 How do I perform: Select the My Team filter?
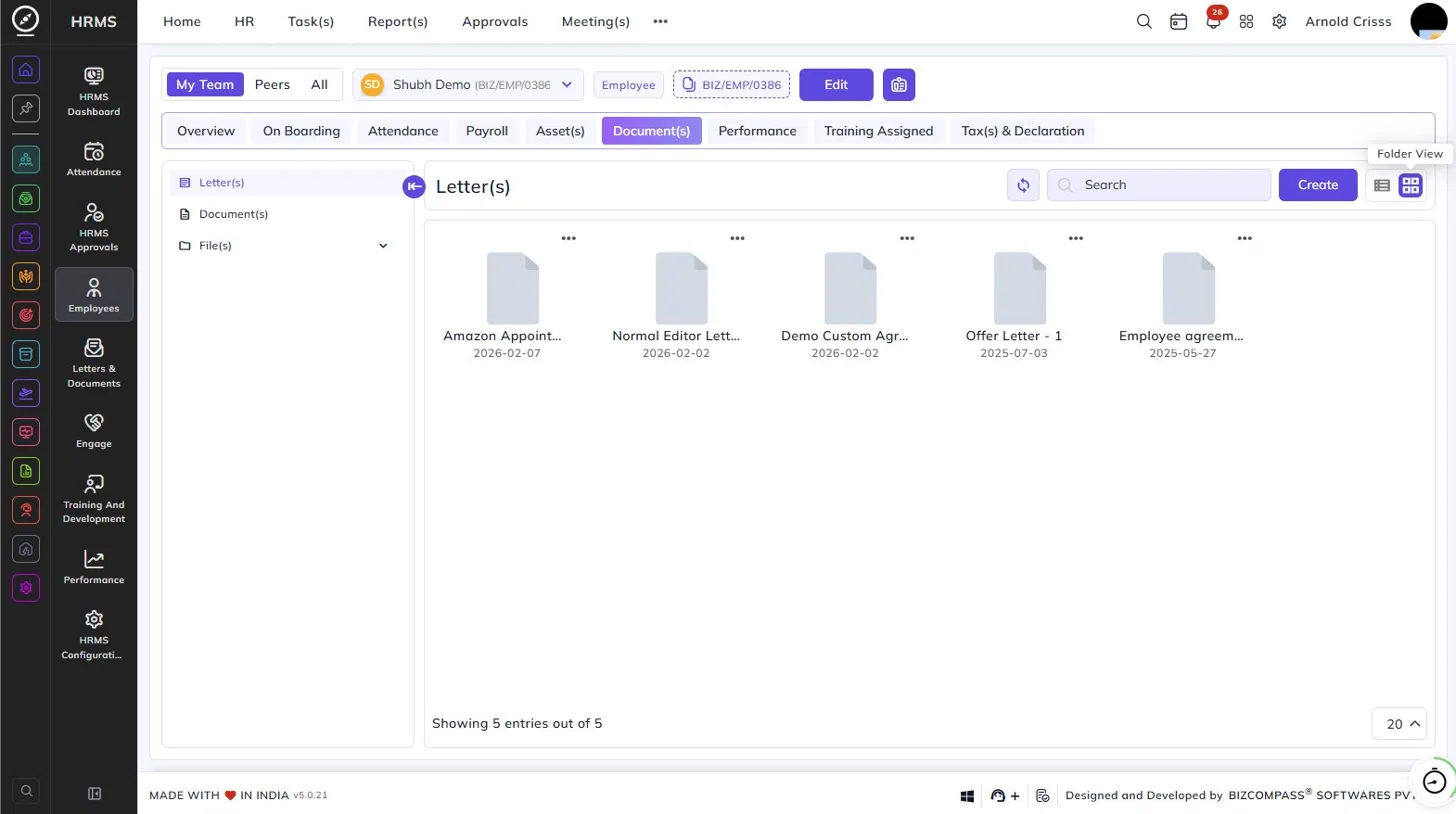coord(205,85)
